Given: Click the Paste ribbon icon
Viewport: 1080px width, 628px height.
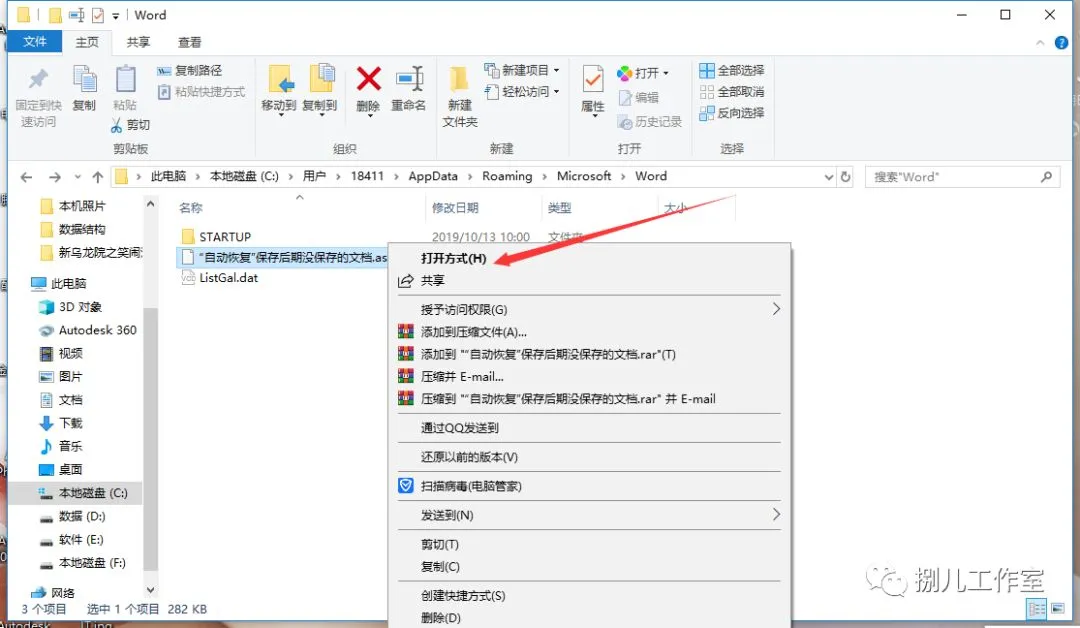Looking at the screenshot, I should (125, 79).
